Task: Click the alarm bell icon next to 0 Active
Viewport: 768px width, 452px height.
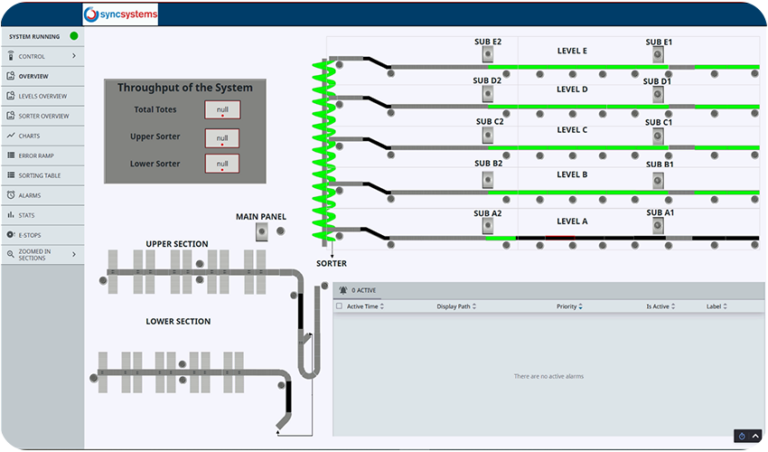Action: coord(343,290)
